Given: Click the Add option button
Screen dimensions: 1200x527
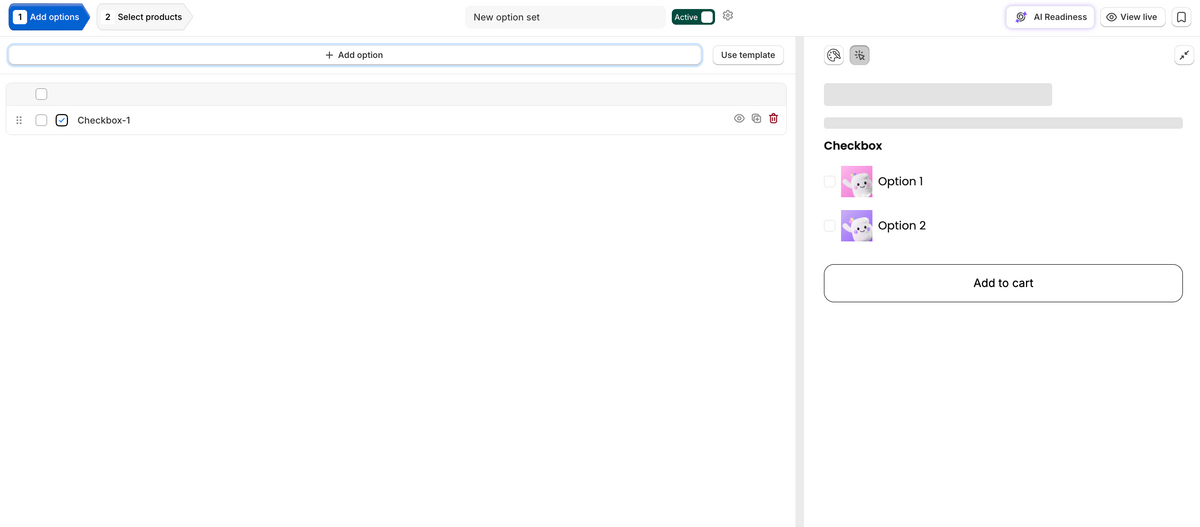Looking at the screenshot, I should click(355, 55).
